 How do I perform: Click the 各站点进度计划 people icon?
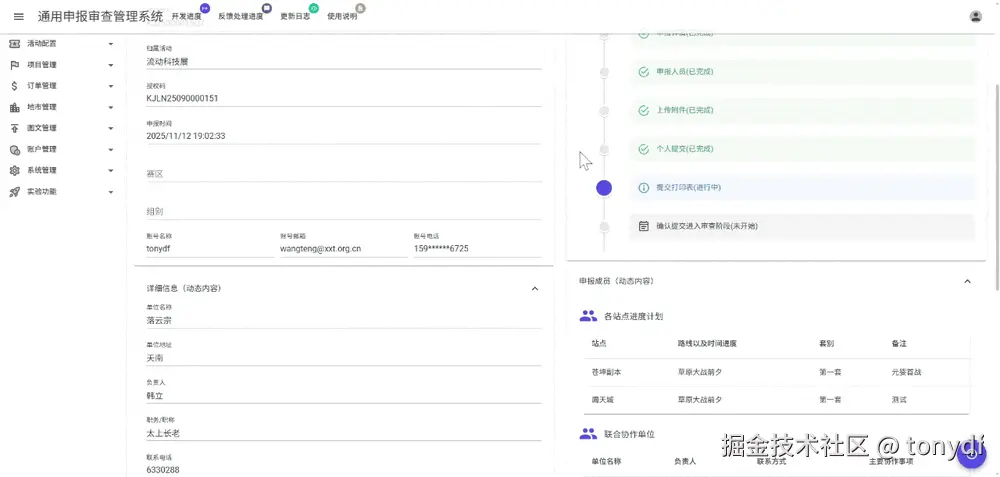[x=588, y=316]
